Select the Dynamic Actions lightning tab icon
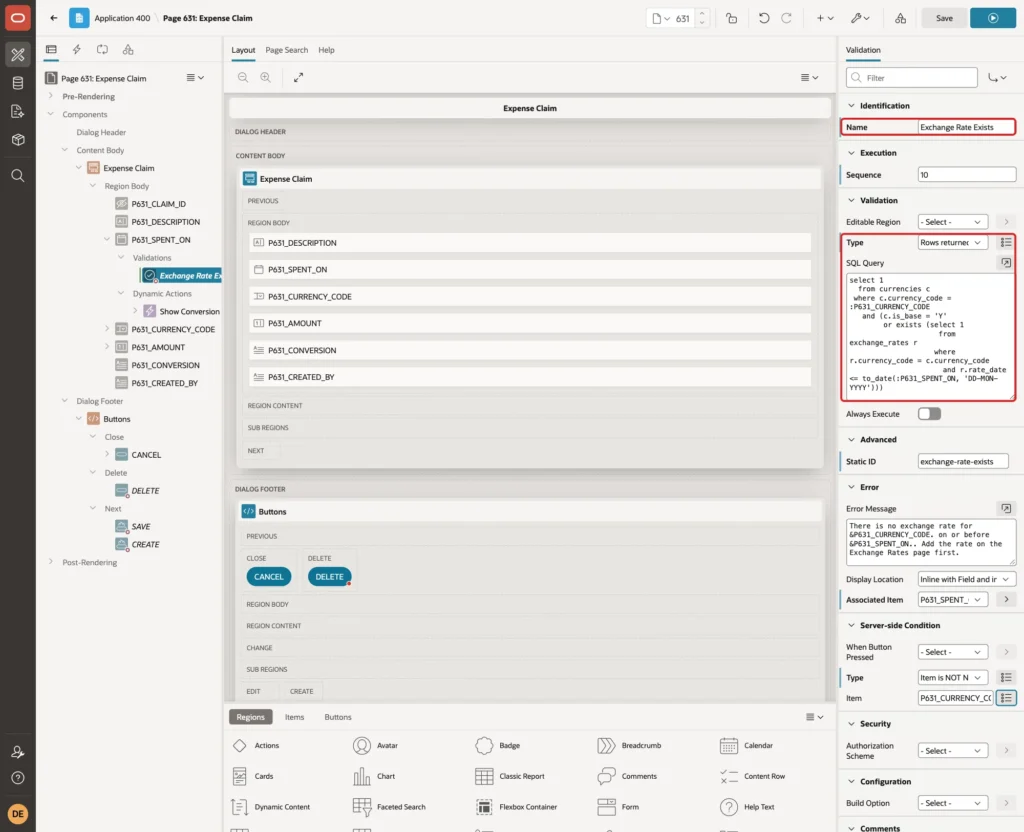Screen dimensions: 1024x832 pos(76,50)
